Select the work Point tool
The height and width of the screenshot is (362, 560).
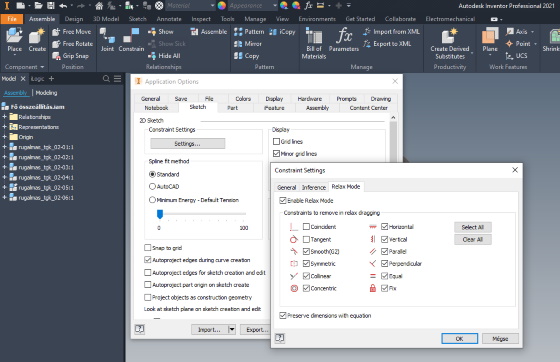[518, 44]
